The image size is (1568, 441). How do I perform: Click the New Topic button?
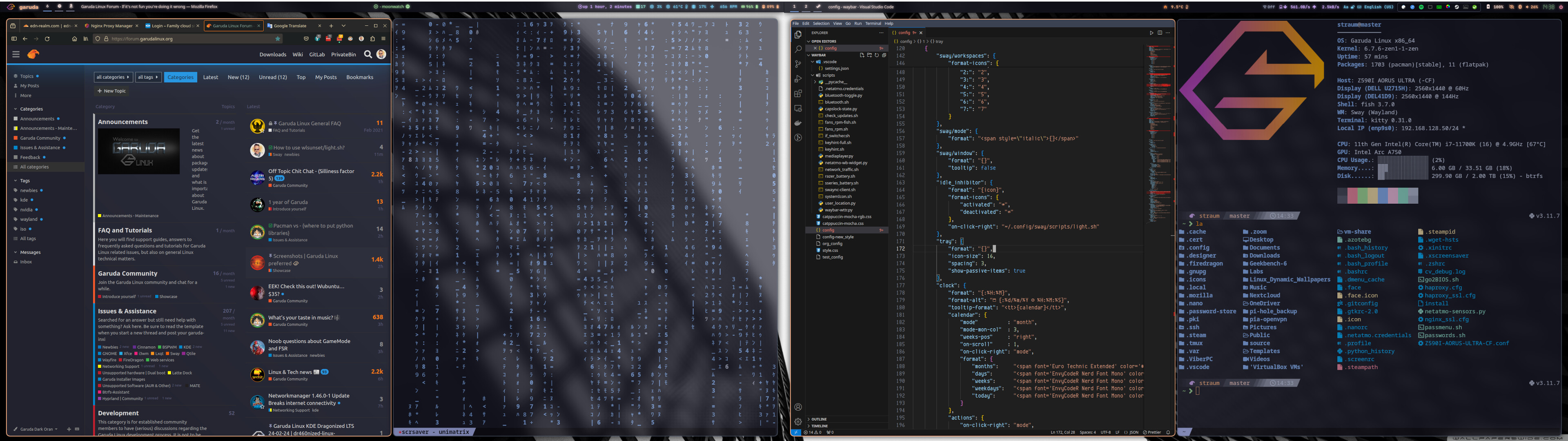tap(111, 91)
